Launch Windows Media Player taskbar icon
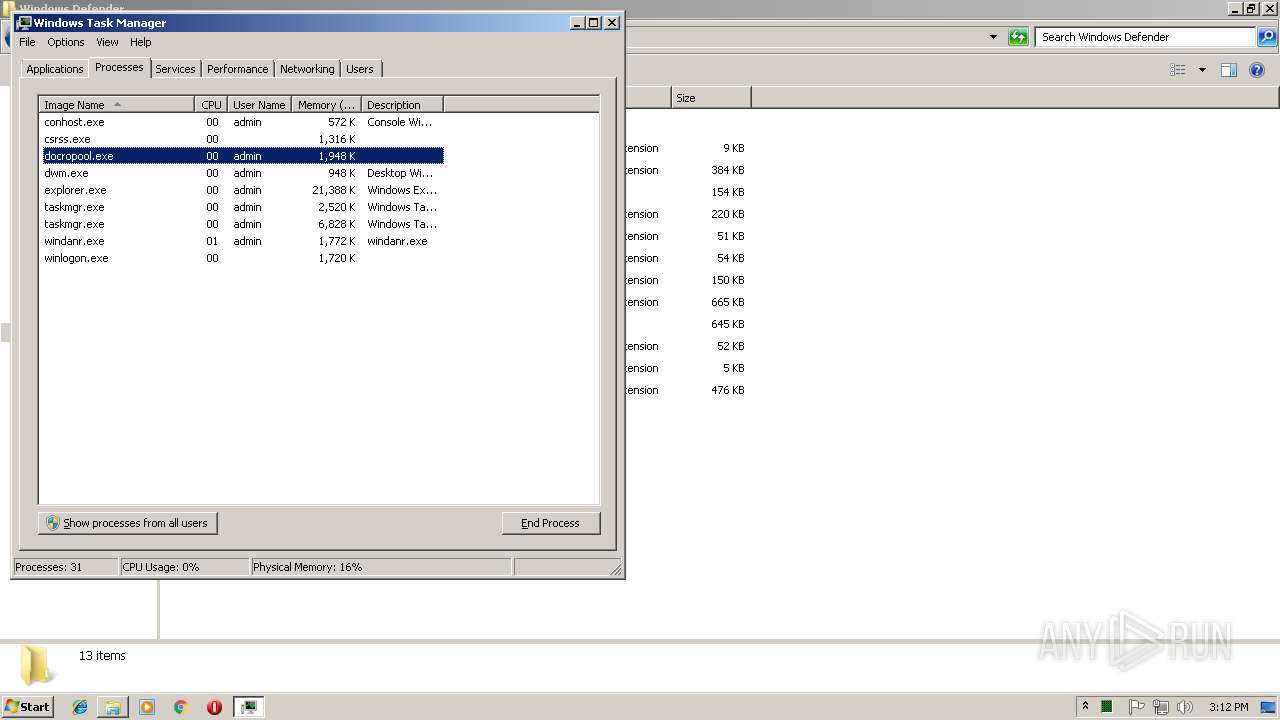The image size is (1280, 720). coord(147,707)
